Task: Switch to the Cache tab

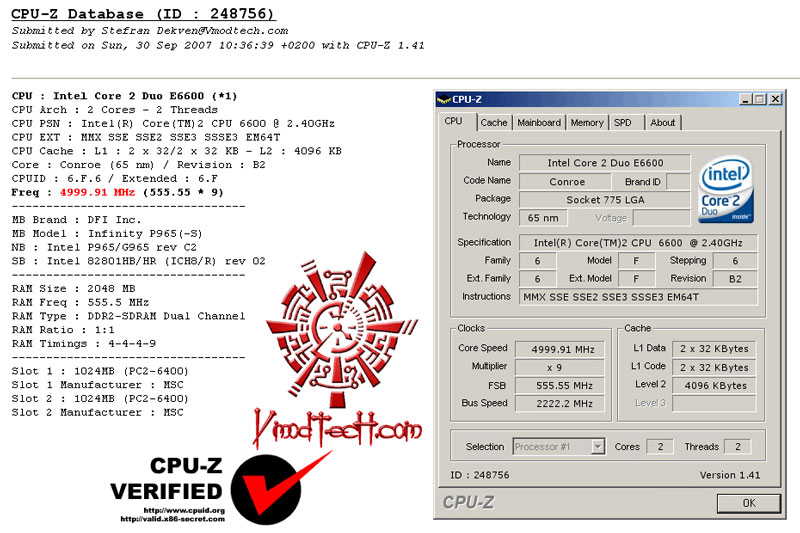Action: (493, 123)
